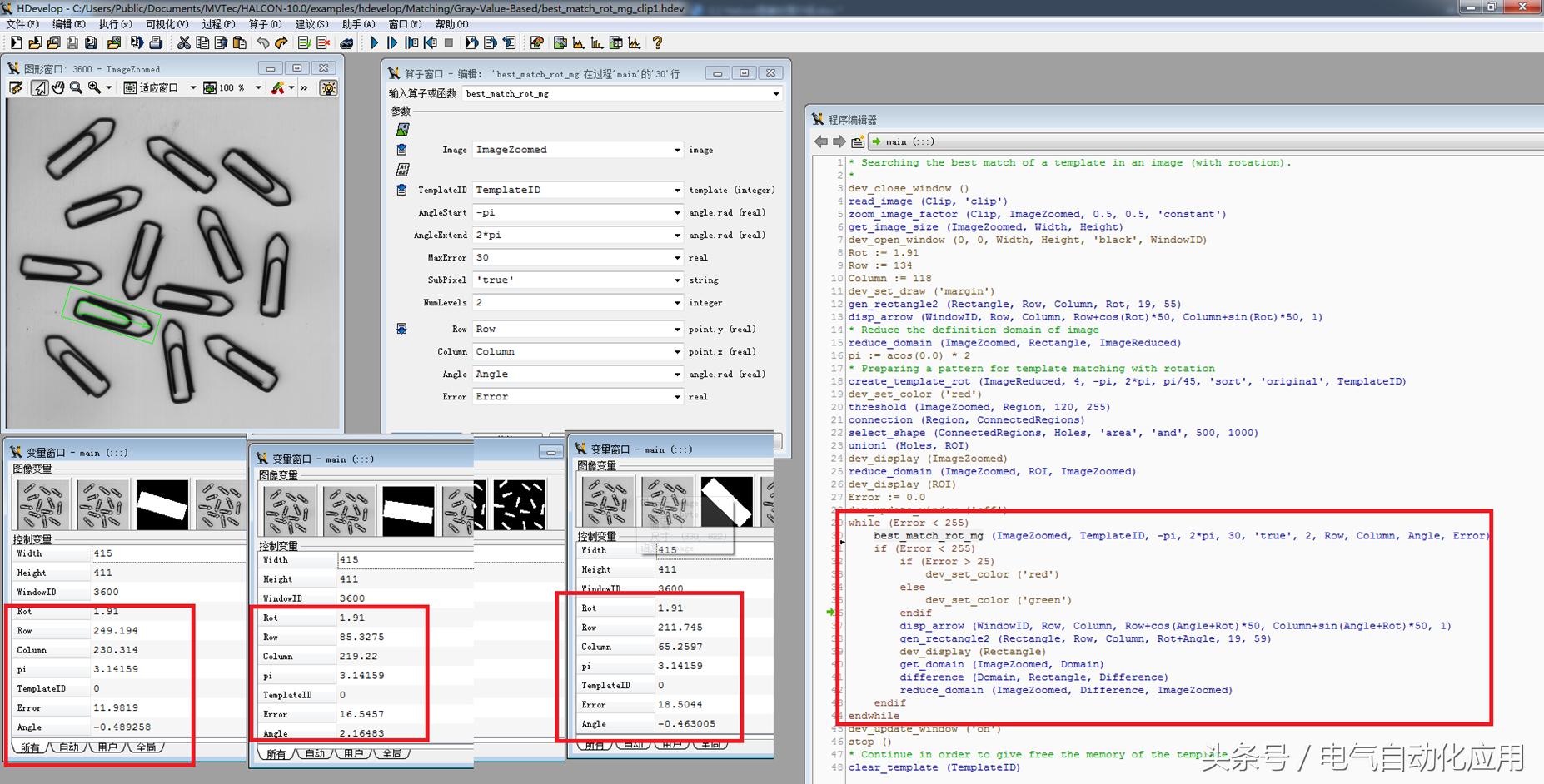The width and height of the screenshot is (1544, 784).
Task: Open the 100 % zoom dropdown
Action: (257, 87)
